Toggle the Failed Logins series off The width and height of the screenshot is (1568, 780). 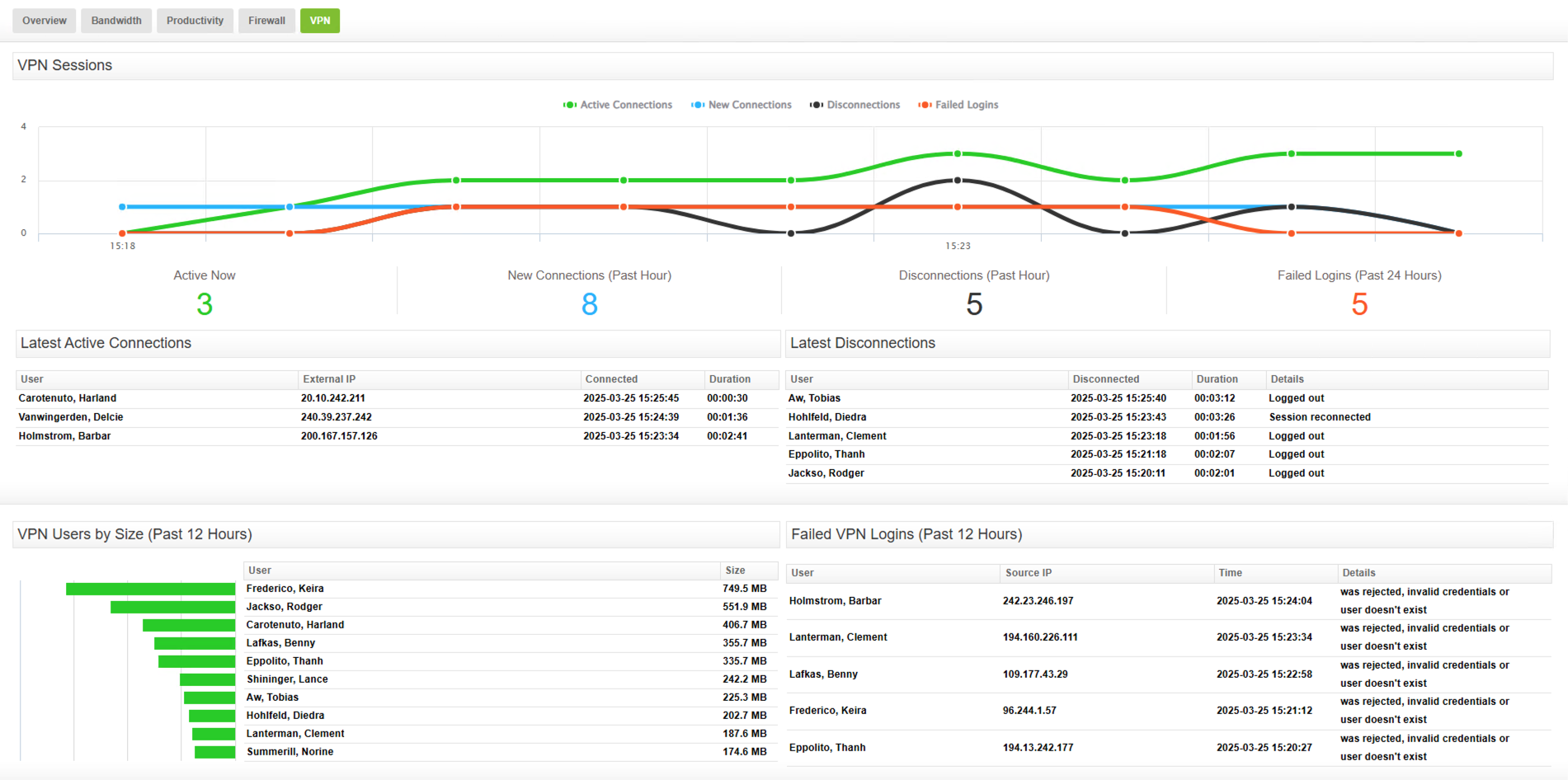coord(958,105)
